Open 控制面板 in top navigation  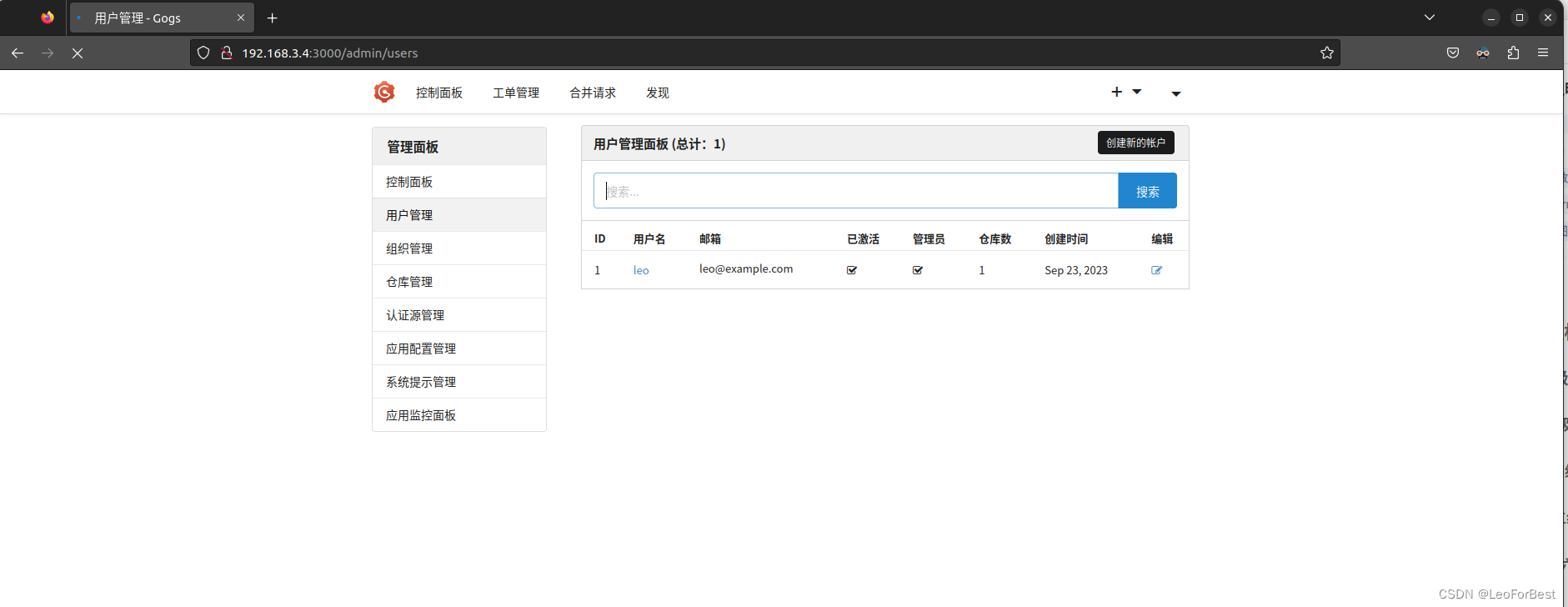click(x=439, y=93)
